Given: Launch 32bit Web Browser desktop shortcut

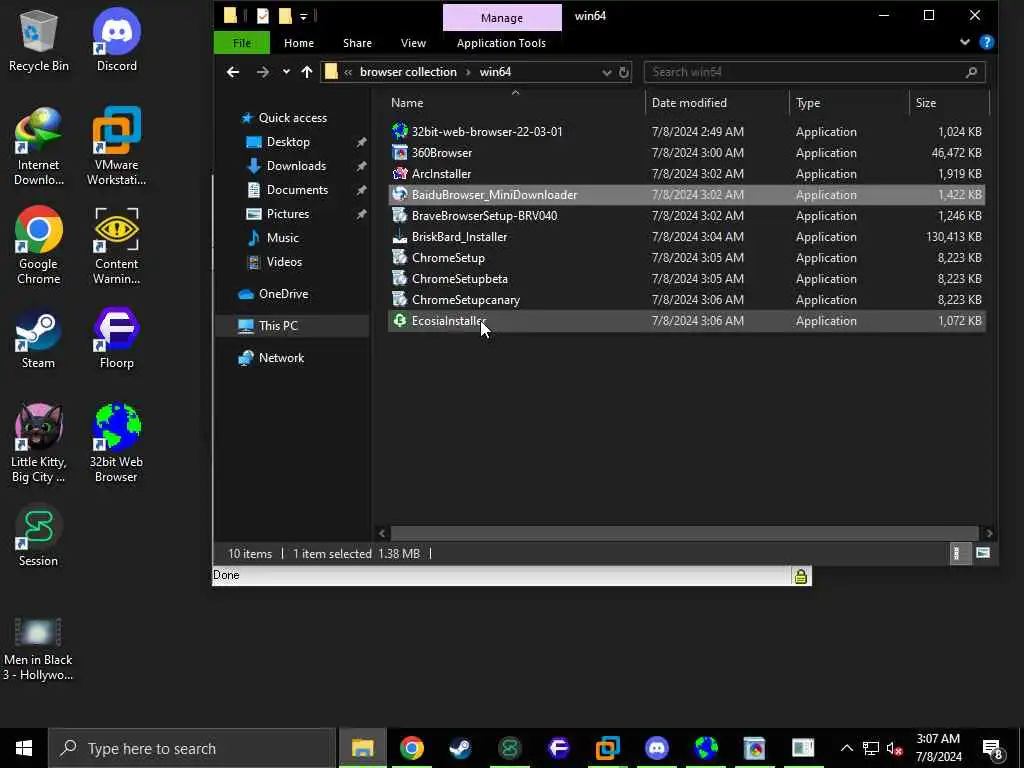Looking at the screenshot, I should tap(116, 444).
